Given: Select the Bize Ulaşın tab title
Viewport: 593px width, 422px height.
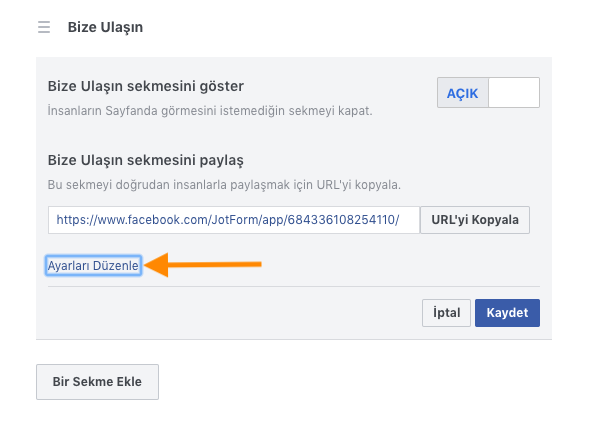Looking at the screenshot, I should coord(105,27).
